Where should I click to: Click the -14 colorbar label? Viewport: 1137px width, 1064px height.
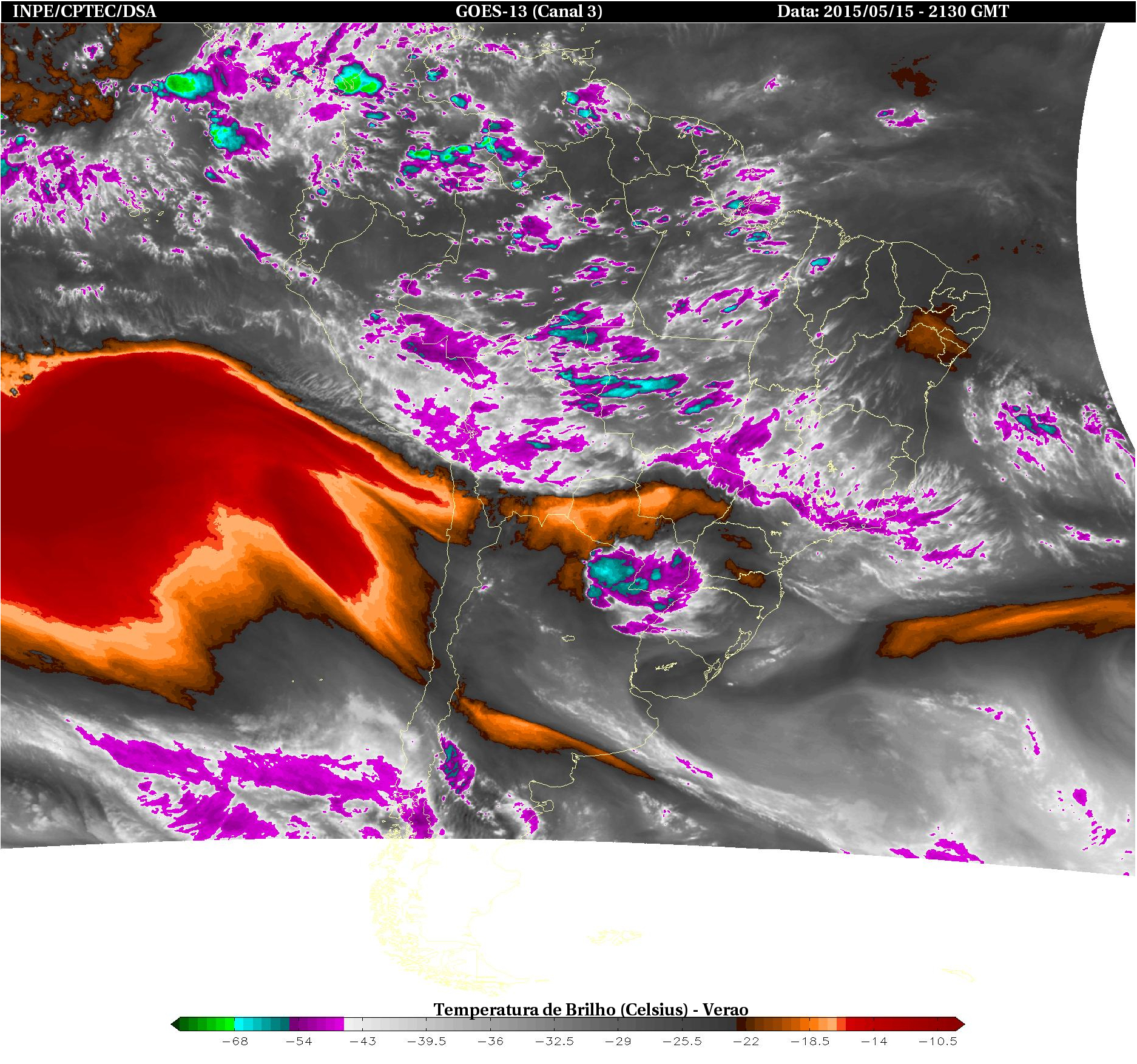(874, 1042)
